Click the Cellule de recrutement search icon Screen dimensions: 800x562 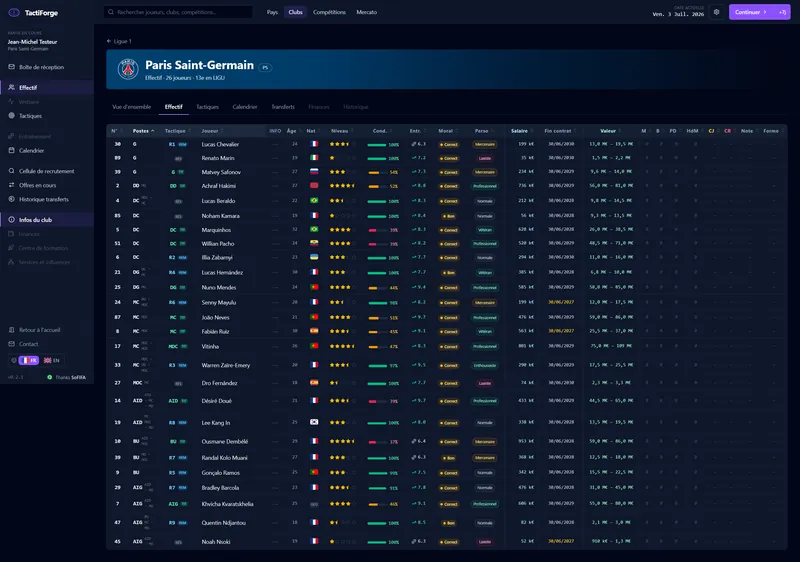pyautogui.click(x=12, y=171)
